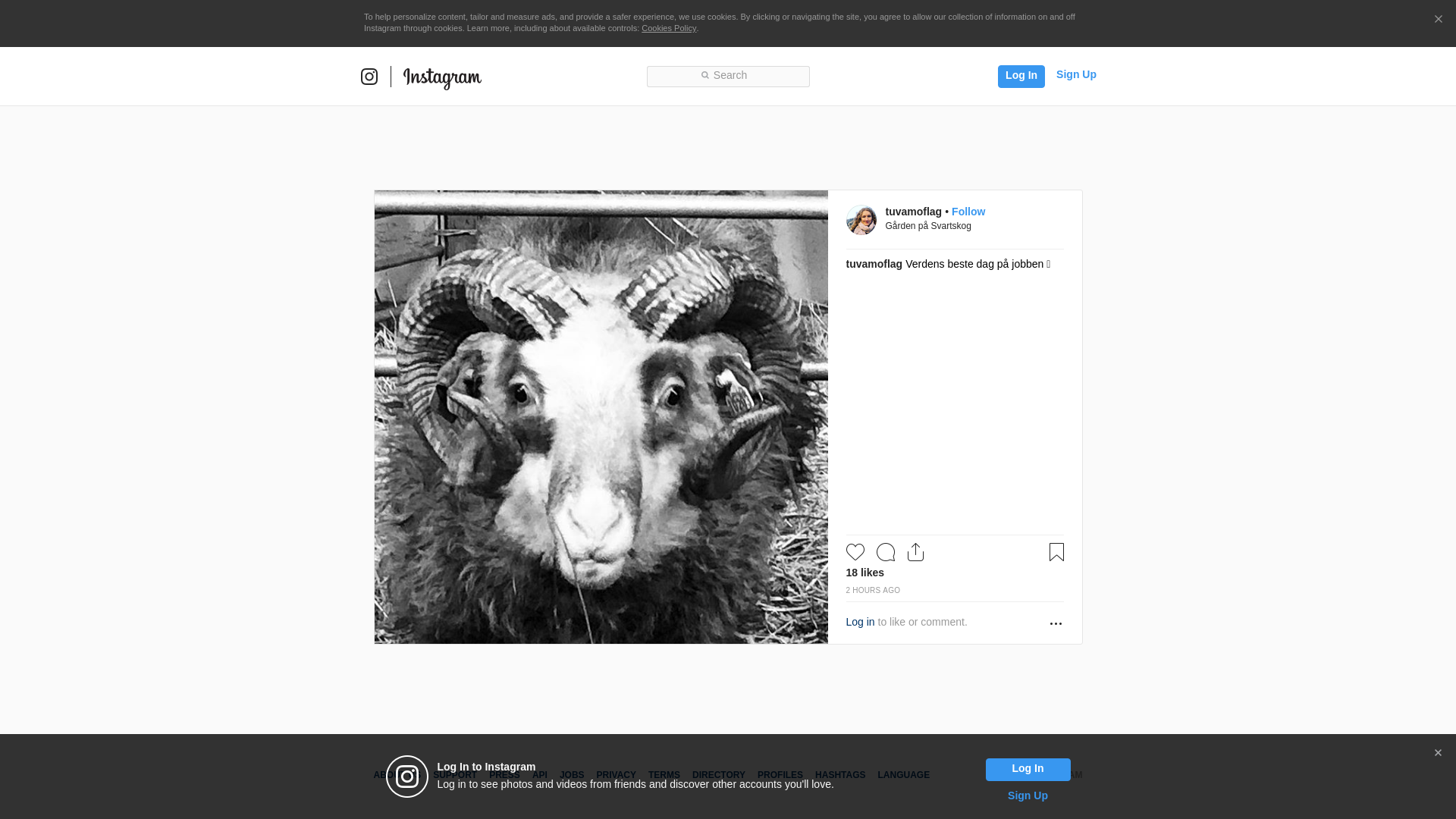Screen dimensions: 1456x819
Task: Close the bottom login prompt banner
Action: pos(1438,753)
